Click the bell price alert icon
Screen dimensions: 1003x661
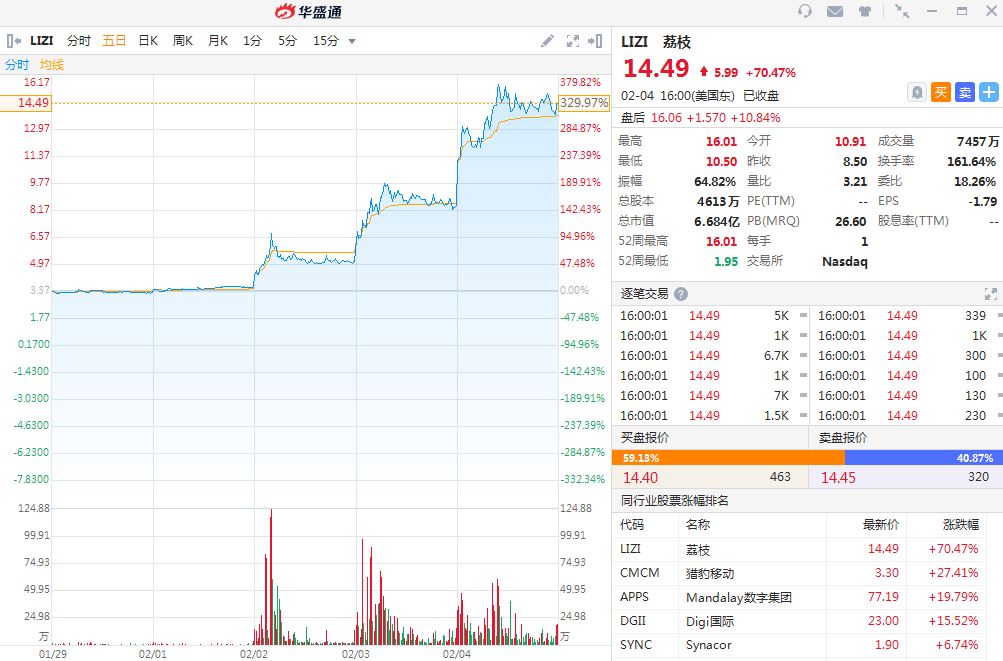coord(917,92)
